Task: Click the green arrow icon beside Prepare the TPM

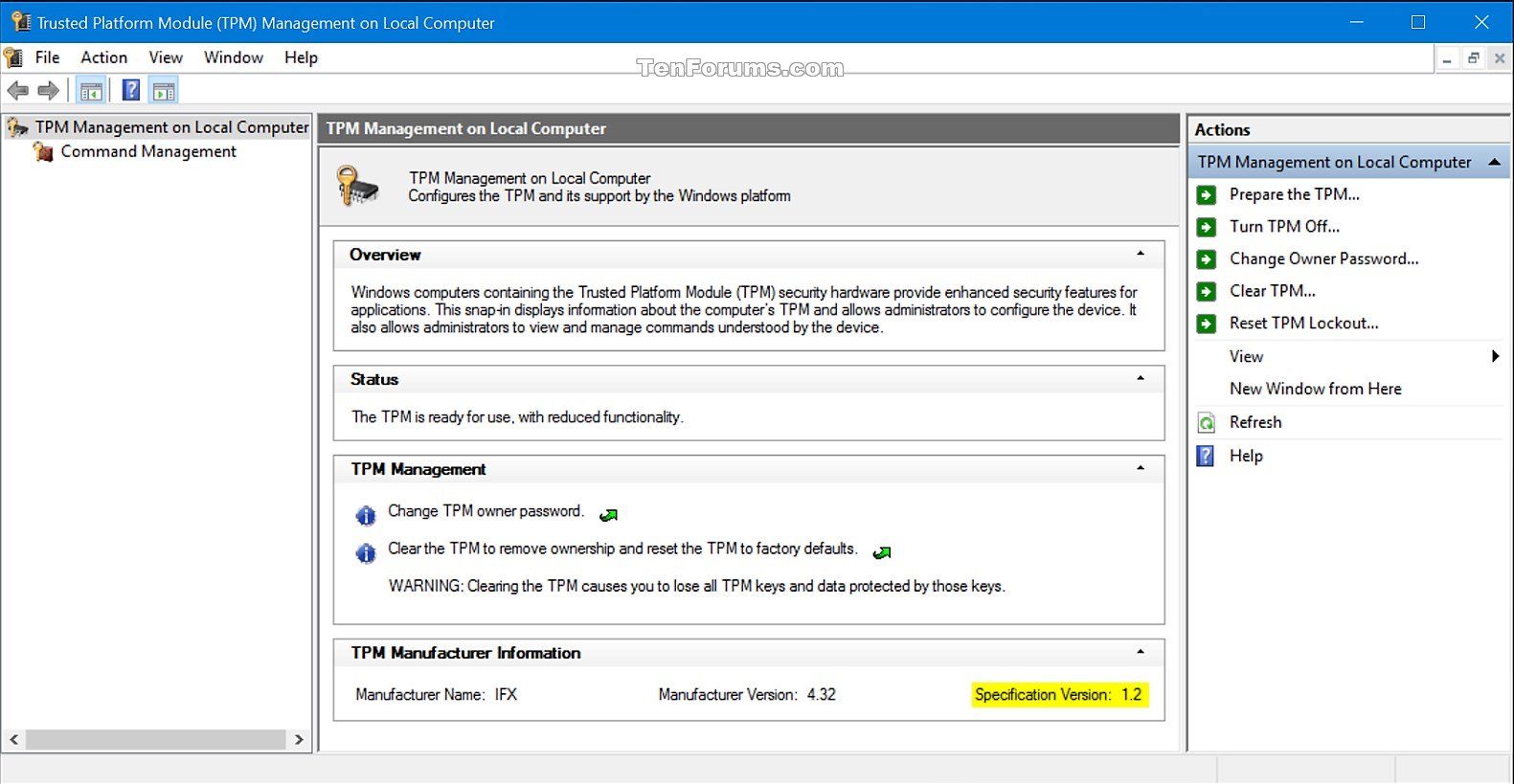Action: tap(1207, 194)
